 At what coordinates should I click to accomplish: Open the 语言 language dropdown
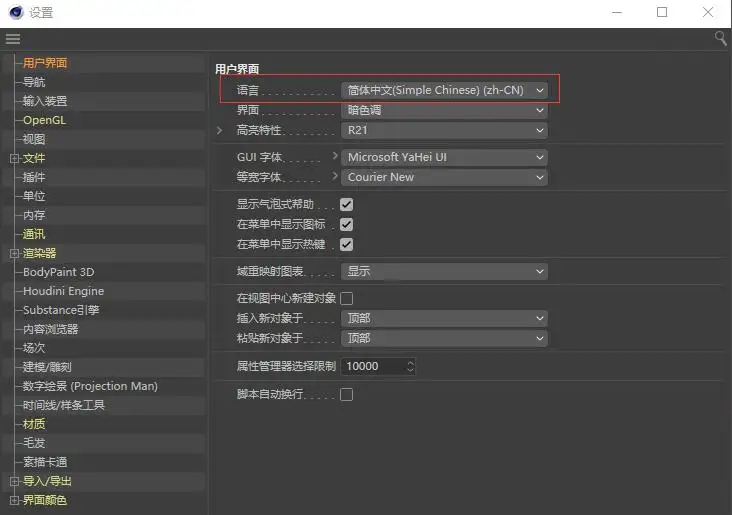click(x=444, y=90)
